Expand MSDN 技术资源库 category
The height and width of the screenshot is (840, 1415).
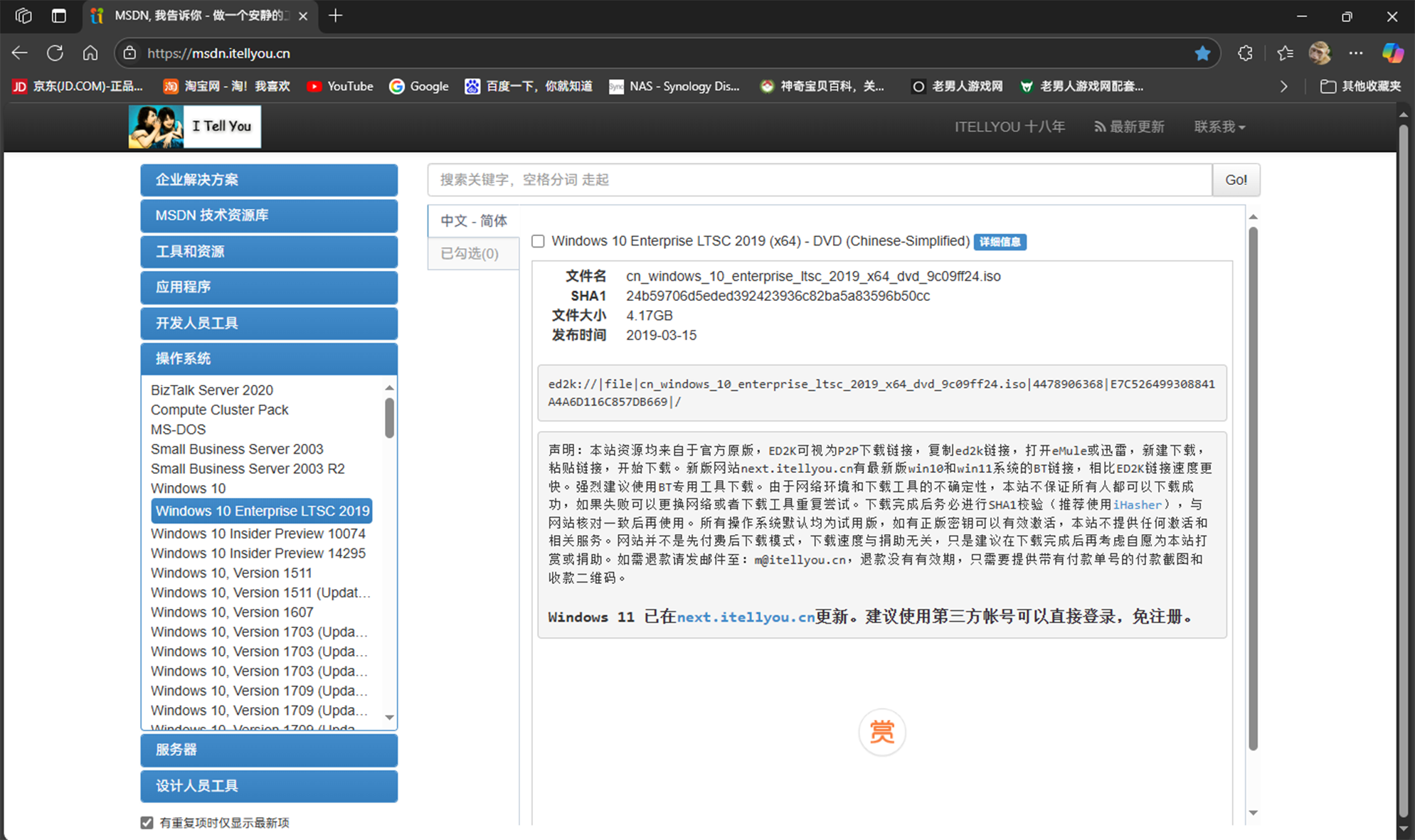269,216
